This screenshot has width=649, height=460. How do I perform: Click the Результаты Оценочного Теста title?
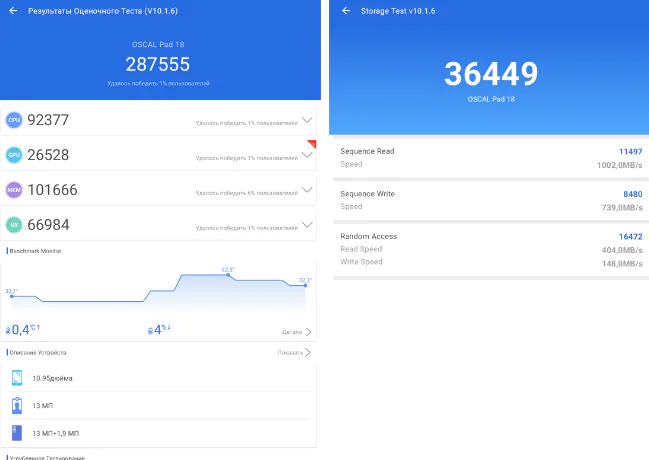click(x=103, y=11)
